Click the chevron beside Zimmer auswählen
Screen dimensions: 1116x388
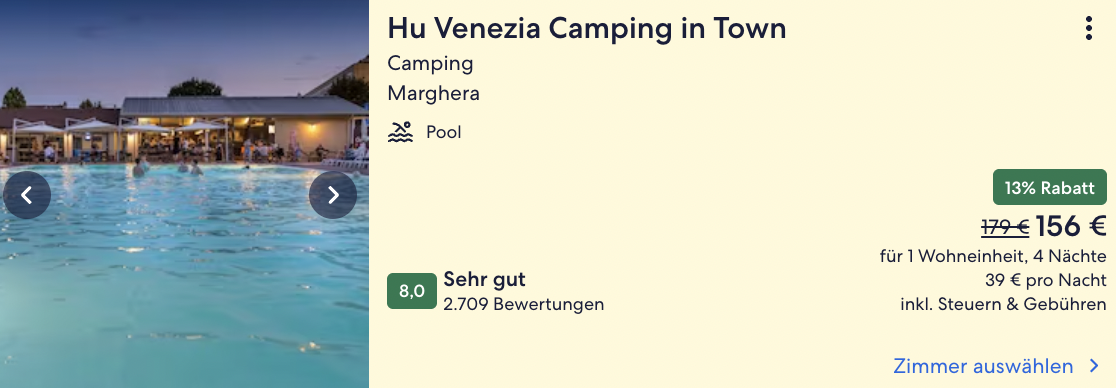point(1095,367)
